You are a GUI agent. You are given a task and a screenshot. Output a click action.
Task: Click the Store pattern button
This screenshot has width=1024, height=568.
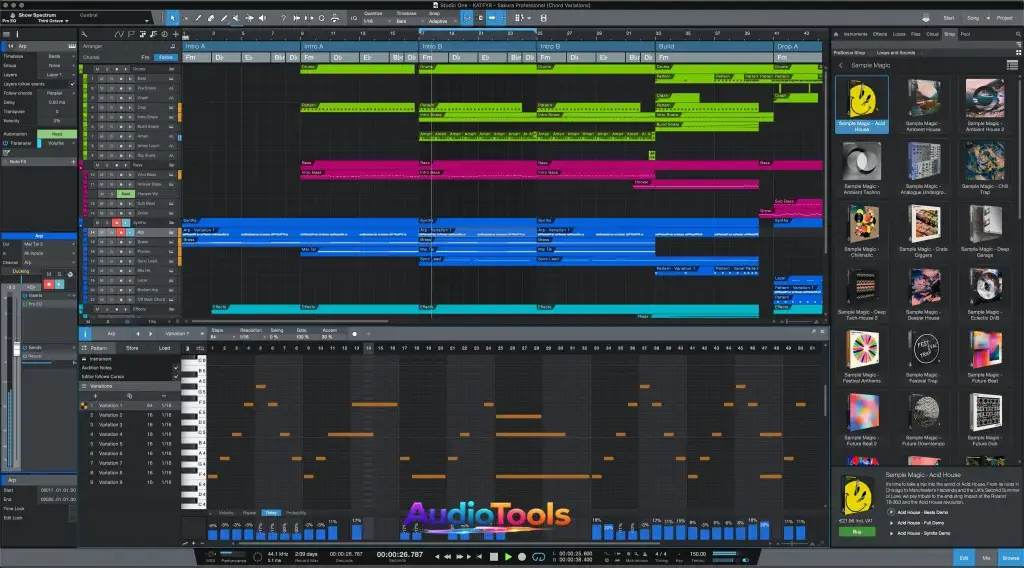click(132, 349)
